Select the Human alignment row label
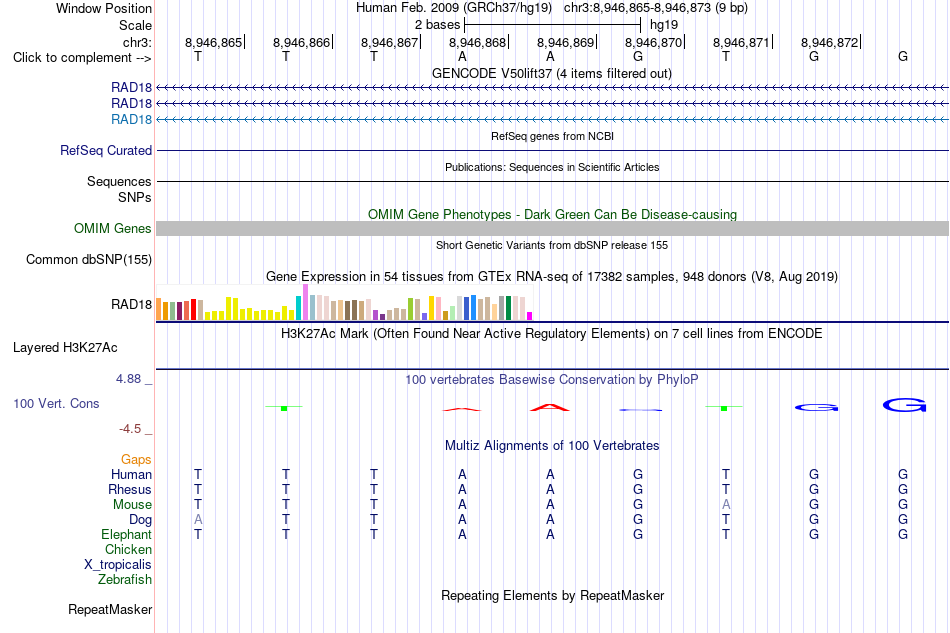Viewport: 950px width, 633px height. (131, 474)
